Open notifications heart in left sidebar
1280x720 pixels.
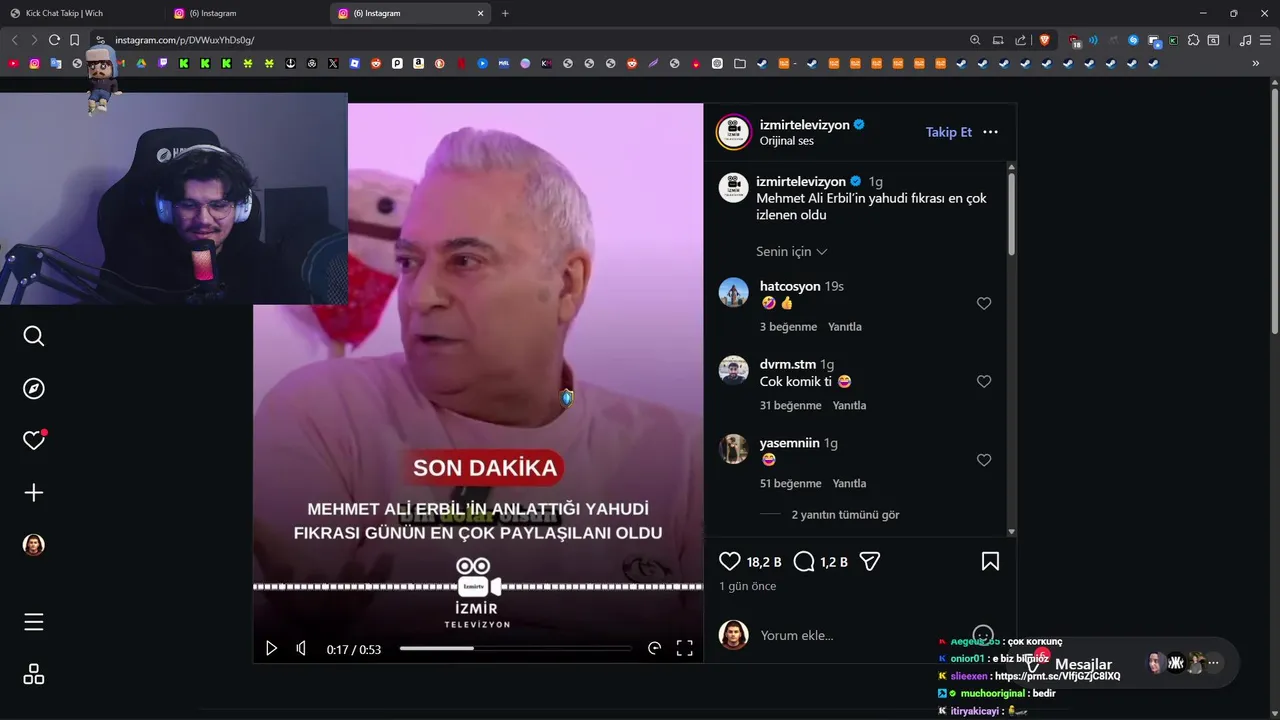coord(34,440)
